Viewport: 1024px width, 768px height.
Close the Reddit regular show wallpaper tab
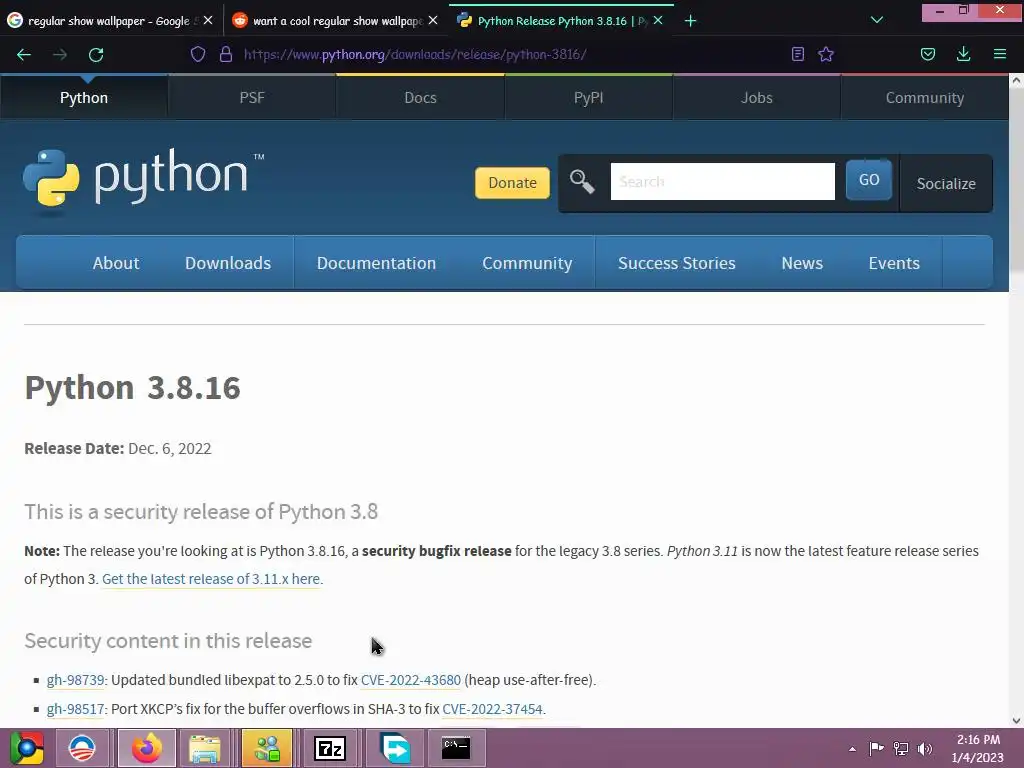433,20
